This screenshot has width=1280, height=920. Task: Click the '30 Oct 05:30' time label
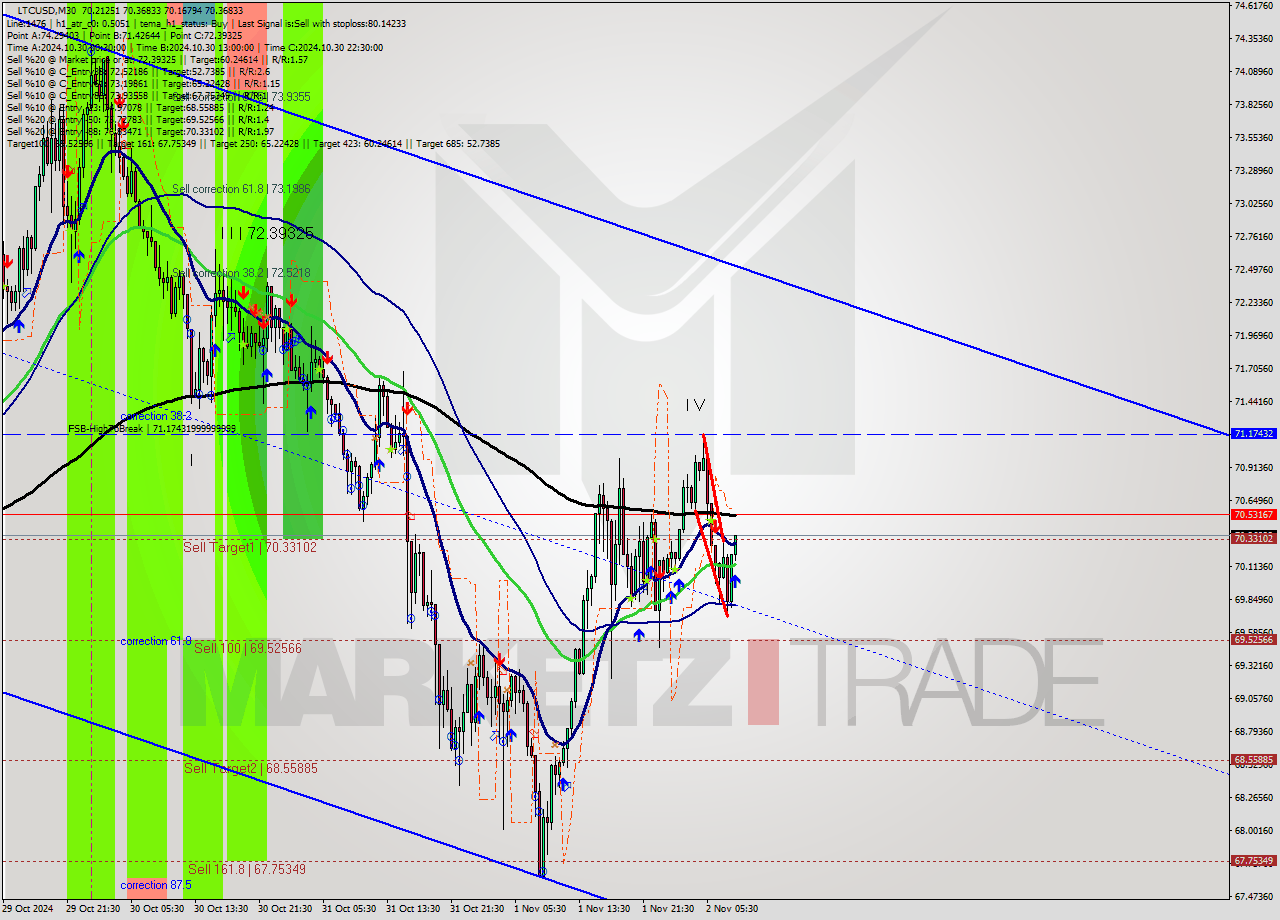(156, 909)
